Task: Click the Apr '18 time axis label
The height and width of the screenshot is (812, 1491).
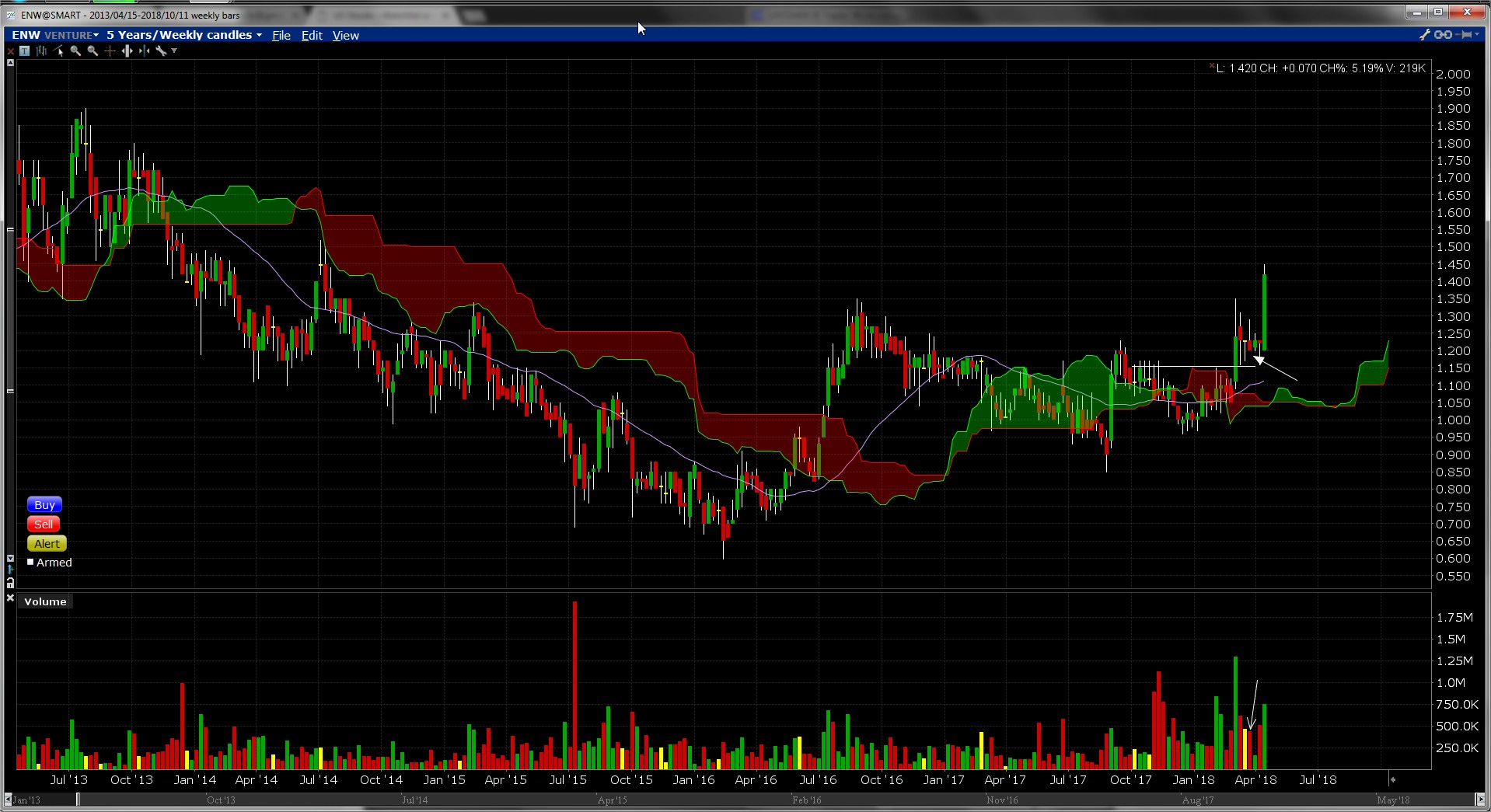Action: 1255,779
